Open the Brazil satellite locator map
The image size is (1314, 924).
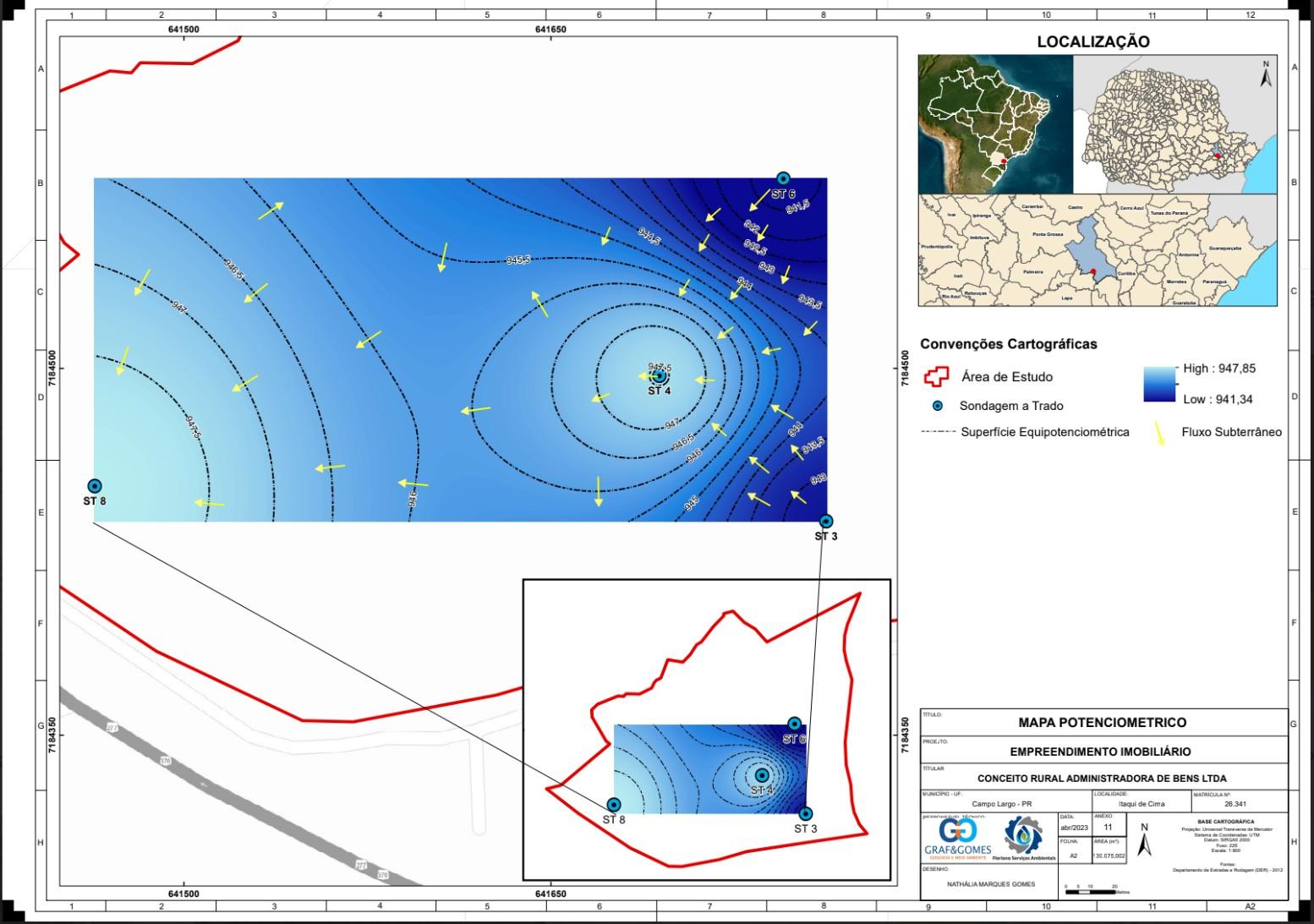(995, 124)
